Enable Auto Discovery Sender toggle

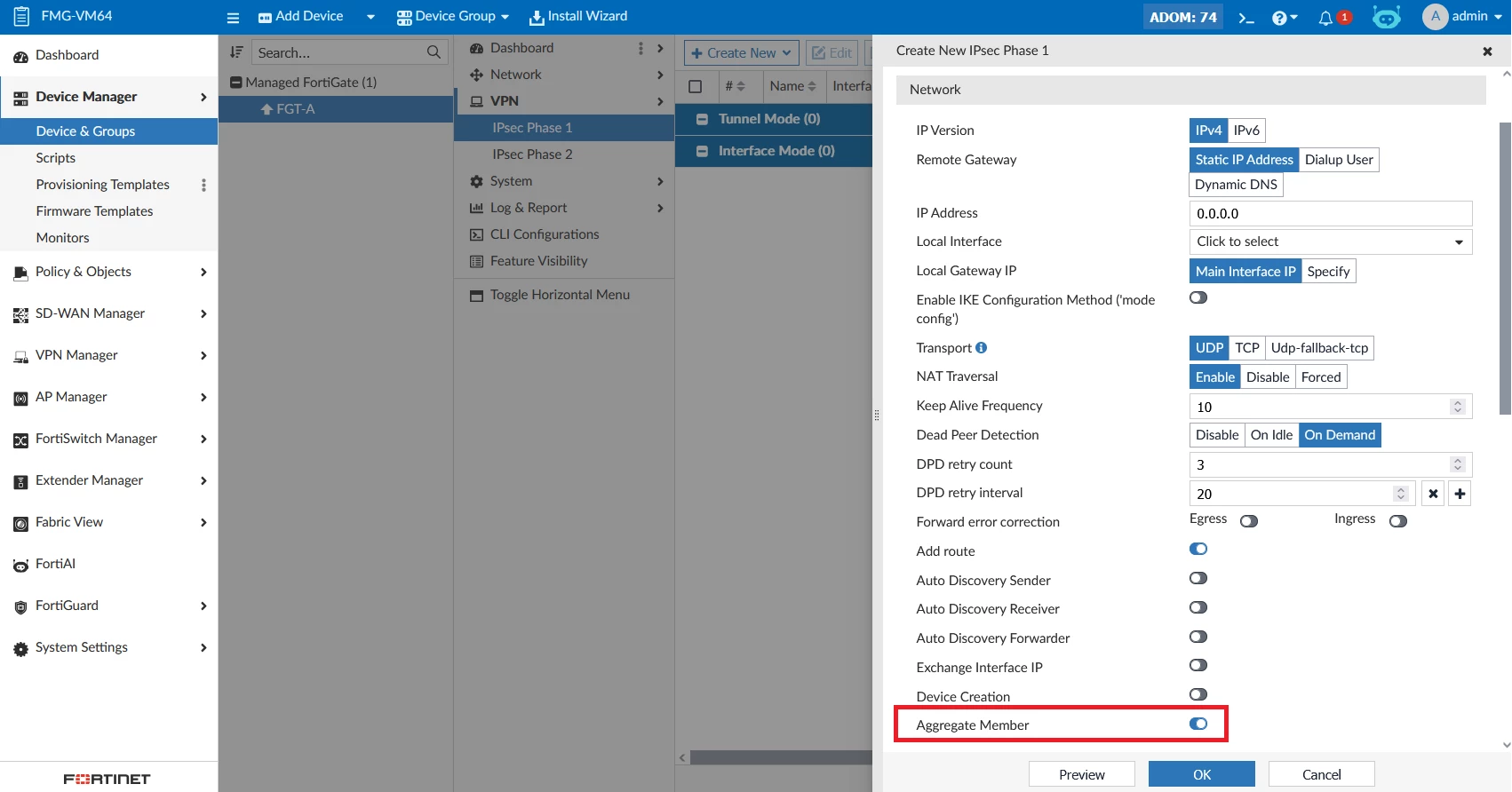click(1198, 578)
